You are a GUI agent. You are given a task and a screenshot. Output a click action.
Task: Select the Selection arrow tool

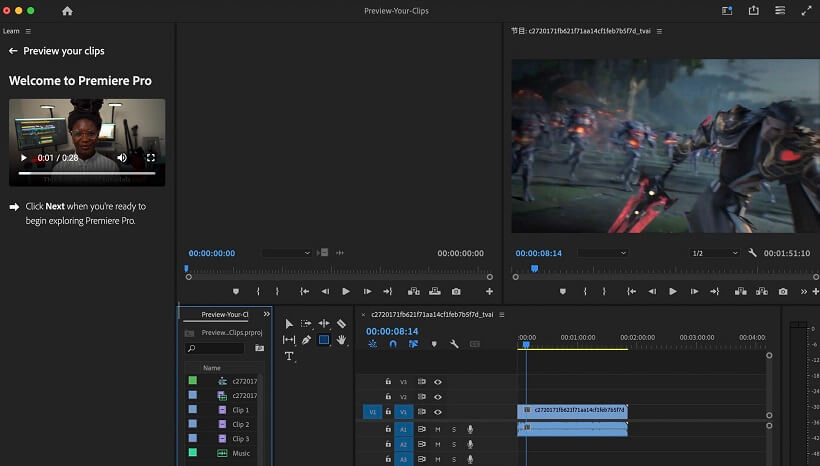(x=289, y=324)
